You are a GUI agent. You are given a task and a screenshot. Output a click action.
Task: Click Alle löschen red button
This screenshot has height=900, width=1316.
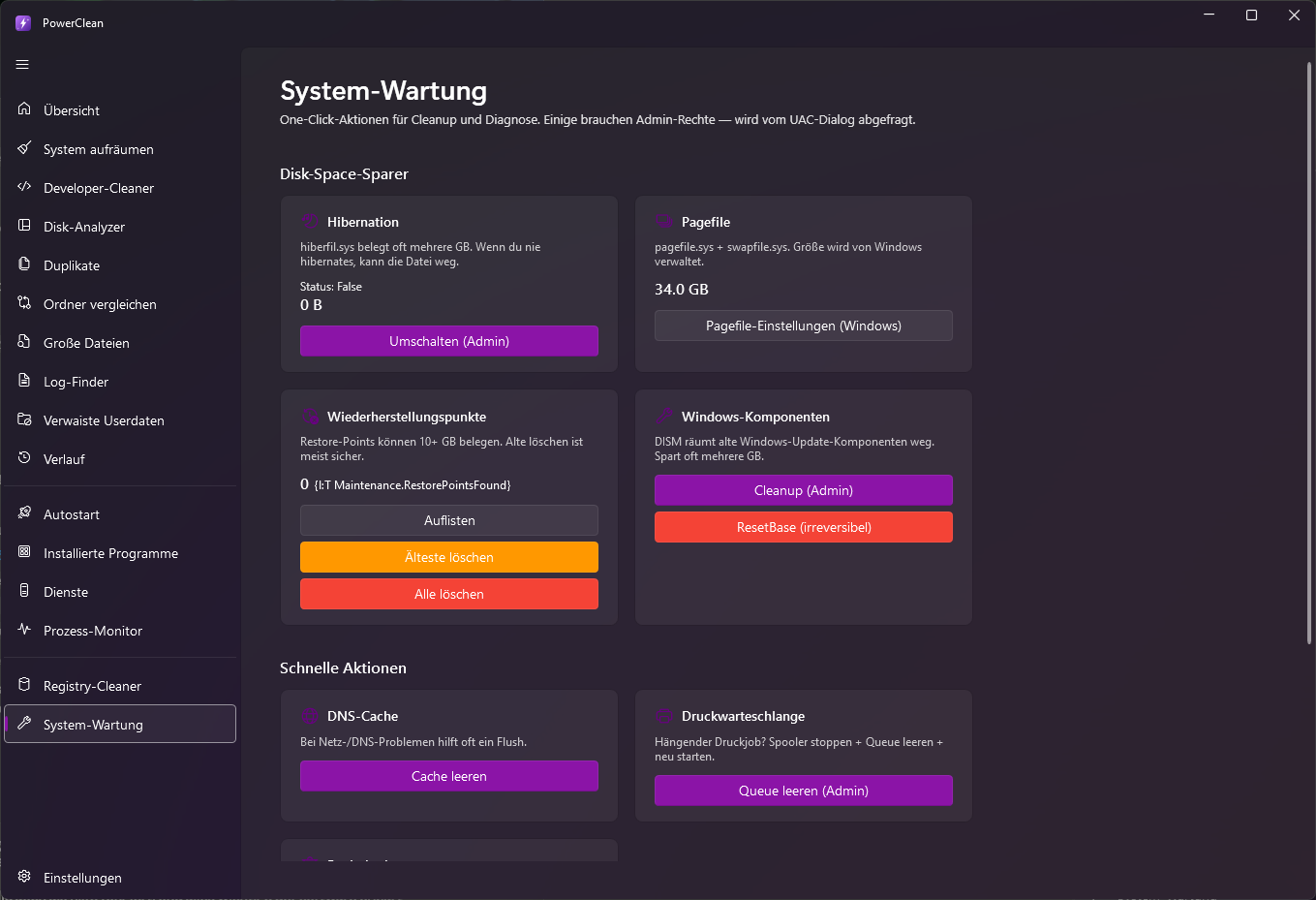[x=449, y=594]
